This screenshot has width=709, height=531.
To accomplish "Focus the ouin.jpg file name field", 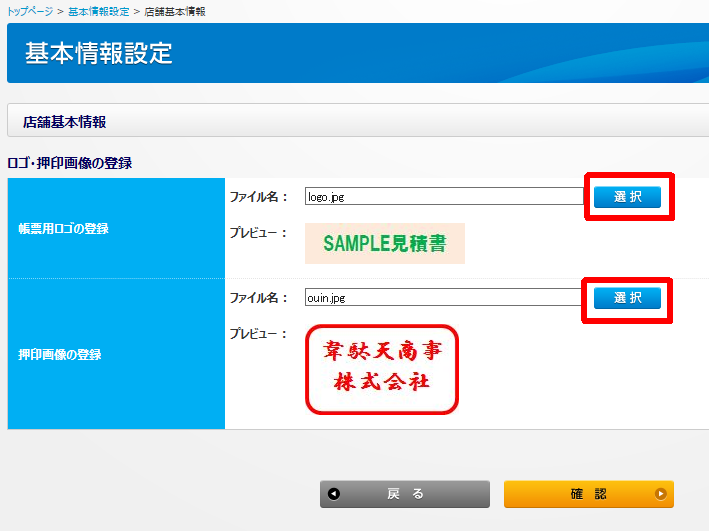I will pos(443,297).
